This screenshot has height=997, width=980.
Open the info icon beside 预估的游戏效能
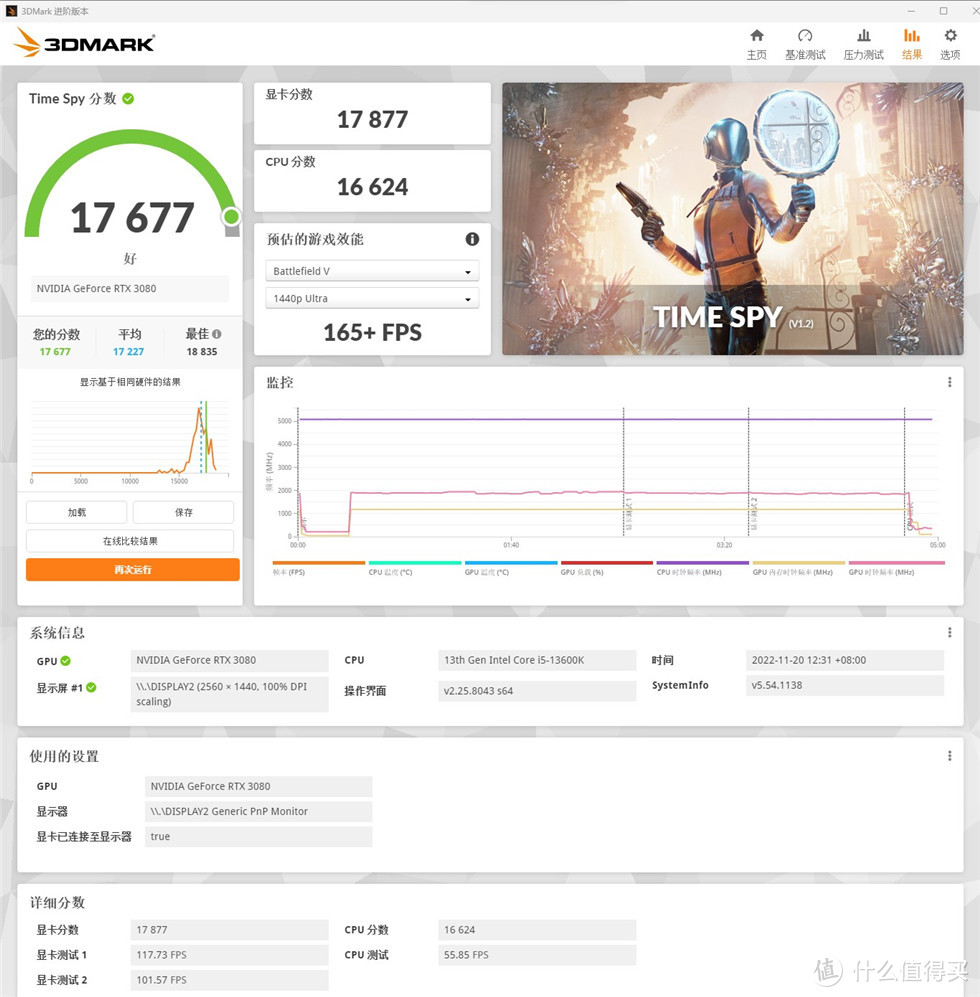tap(472, 239)
